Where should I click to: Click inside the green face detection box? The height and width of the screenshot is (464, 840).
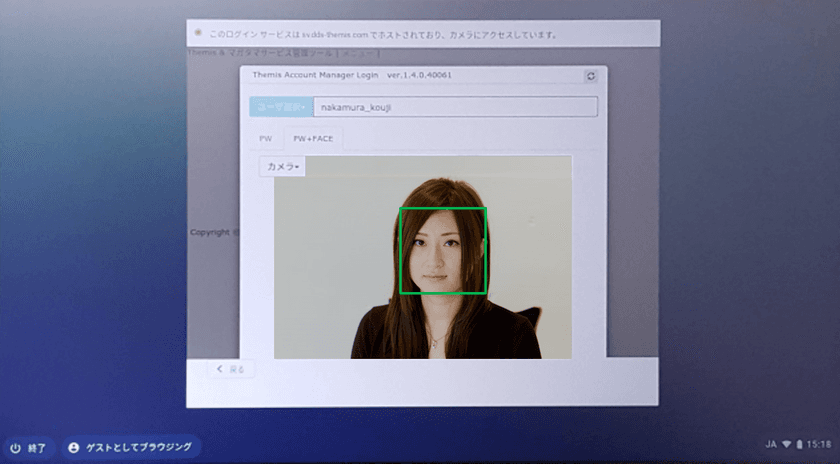point(443,250)
